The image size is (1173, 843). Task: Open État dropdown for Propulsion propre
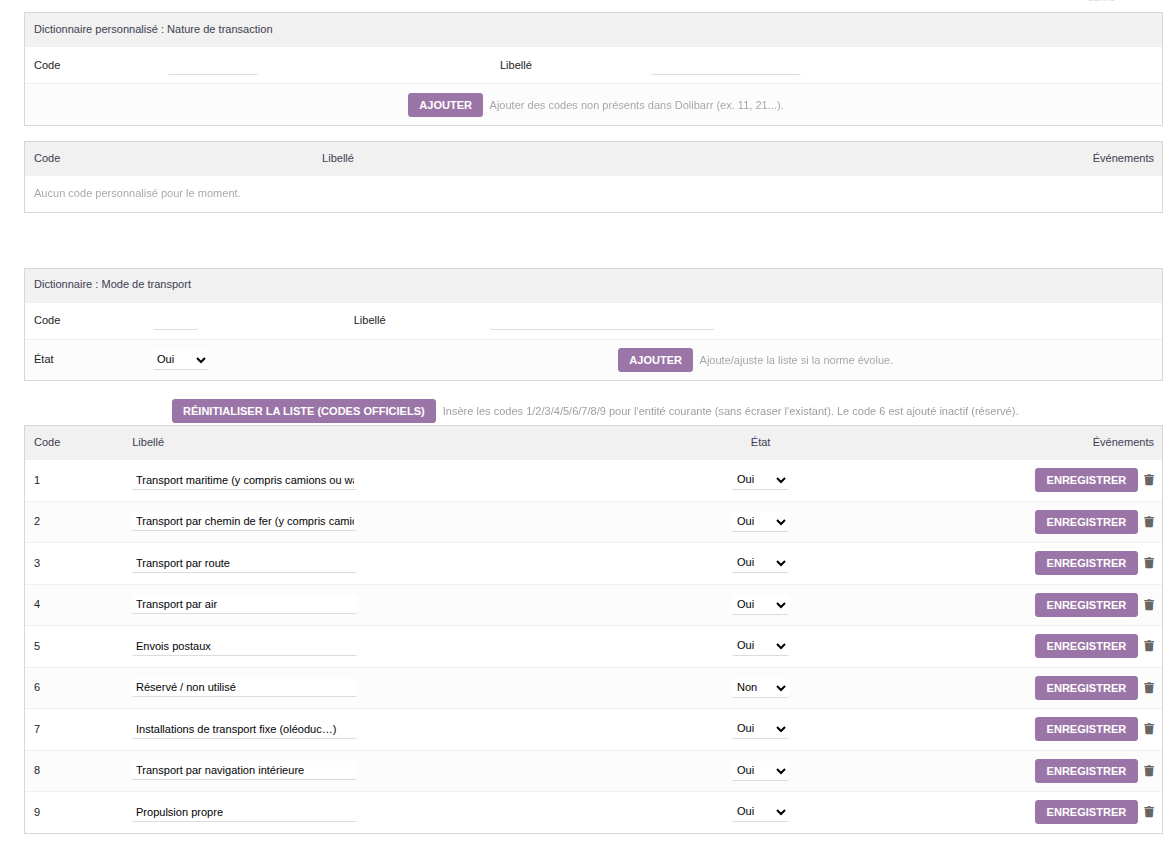coord(760,812)
